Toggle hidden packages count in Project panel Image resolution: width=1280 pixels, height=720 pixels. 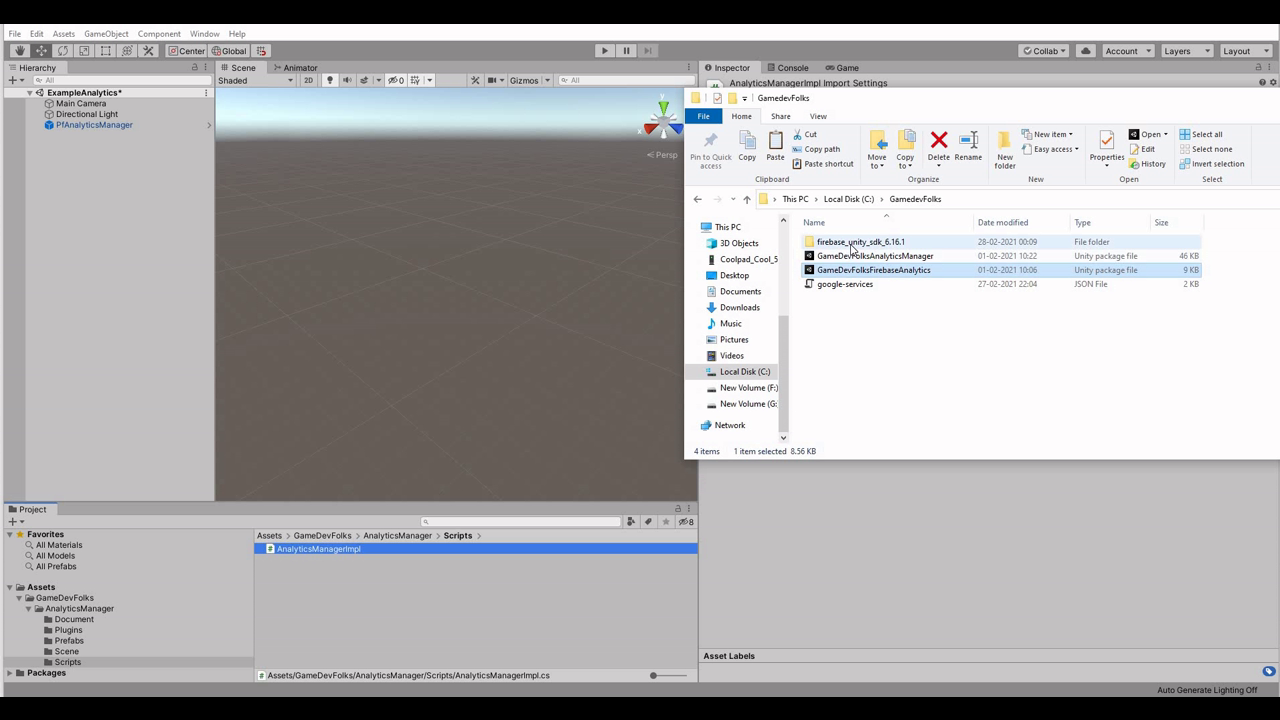(686, 522)
